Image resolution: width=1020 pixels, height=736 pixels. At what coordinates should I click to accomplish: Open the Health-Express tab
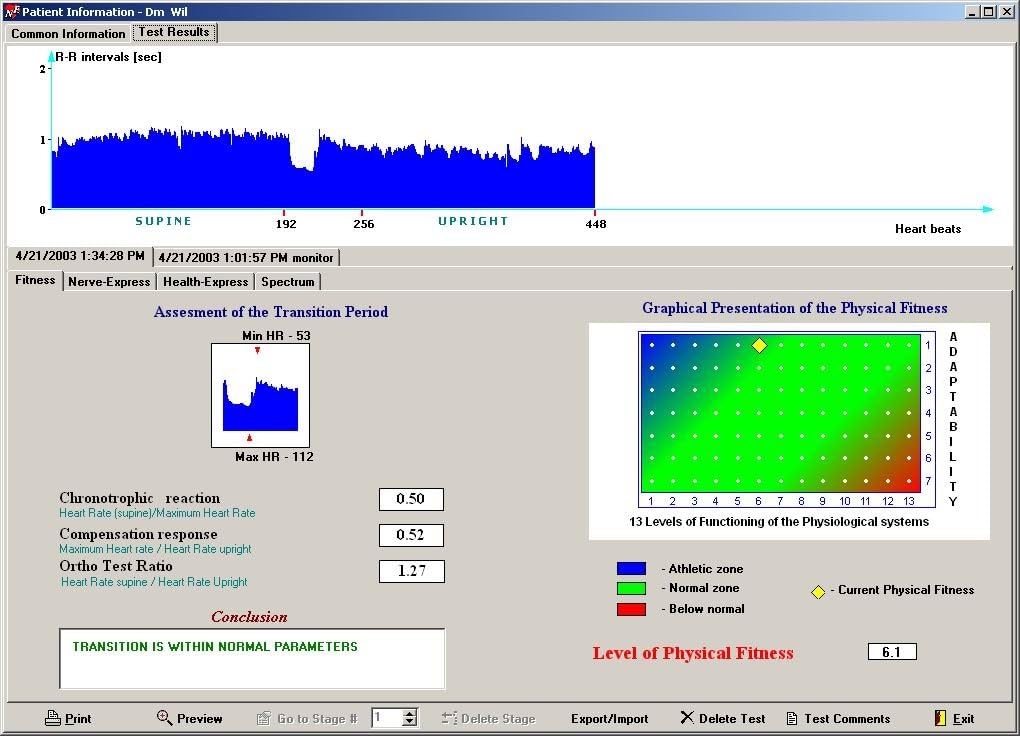pyautogui.click(x=205, y=282)
